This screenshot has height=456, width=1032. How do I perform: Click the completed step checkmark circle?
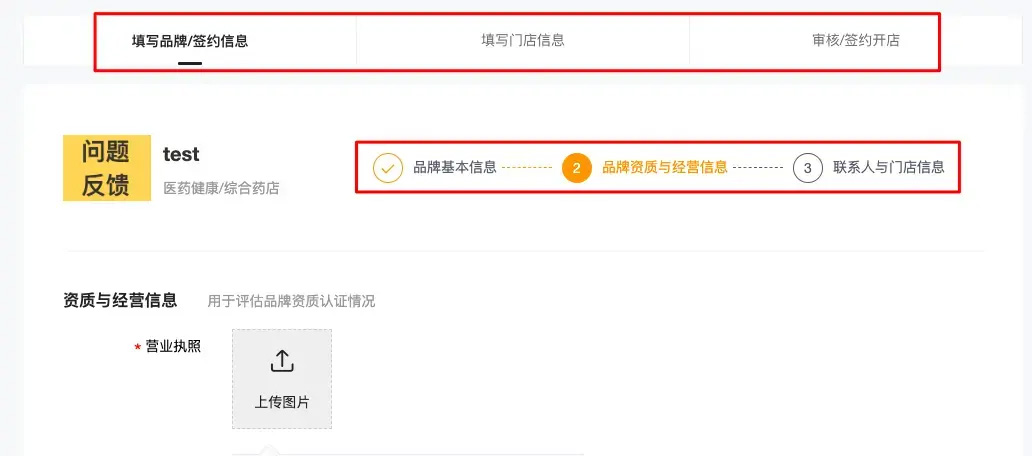pyautogui.click(x=388, y=168)
